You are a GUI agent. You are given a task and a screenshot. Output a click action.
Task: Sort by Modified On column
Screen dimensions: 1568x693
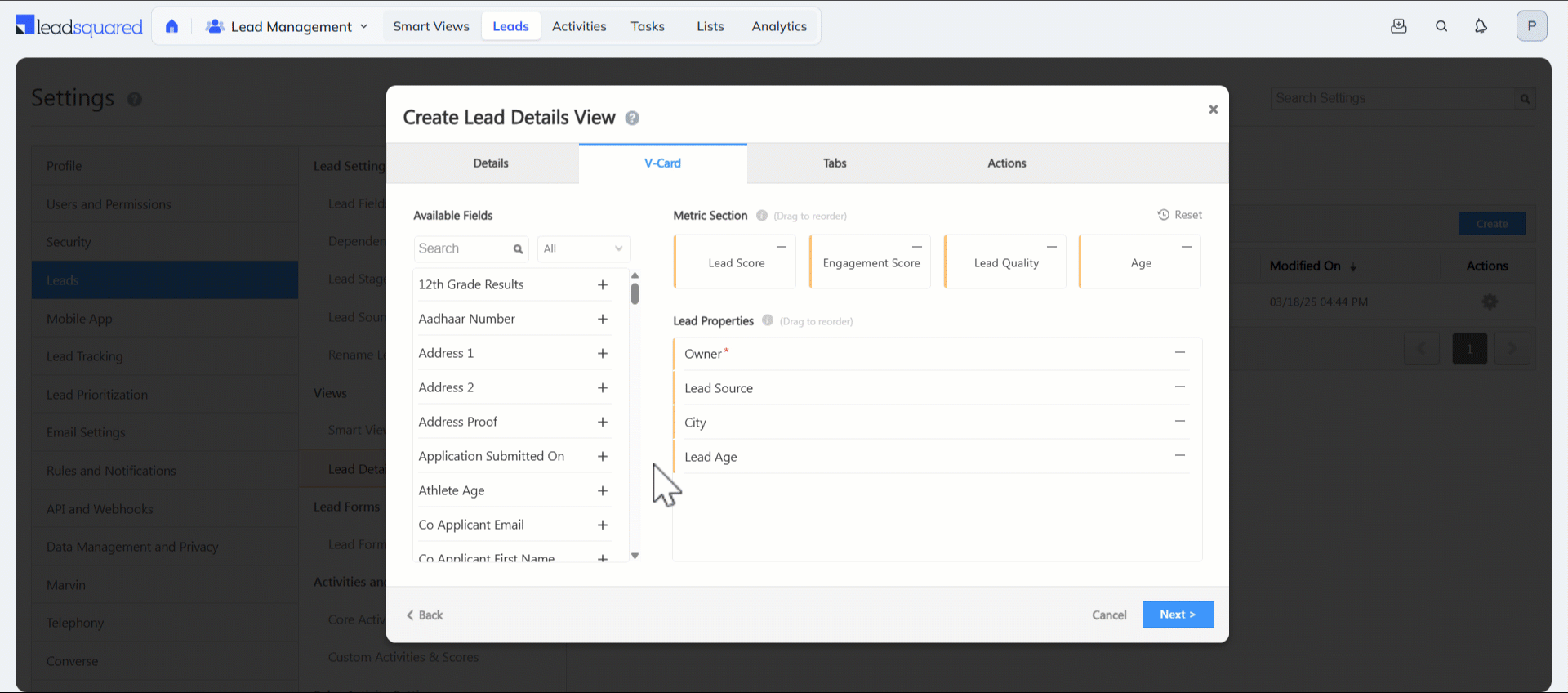point(1312,266)
